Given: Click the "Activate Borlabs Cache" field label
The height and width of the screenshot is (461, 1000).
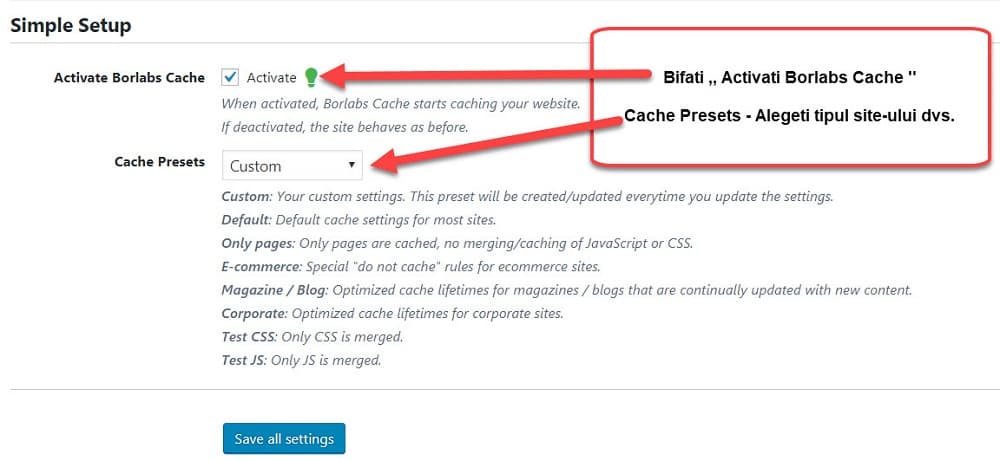Looking at the screenshot, I should tap(129, 77).
